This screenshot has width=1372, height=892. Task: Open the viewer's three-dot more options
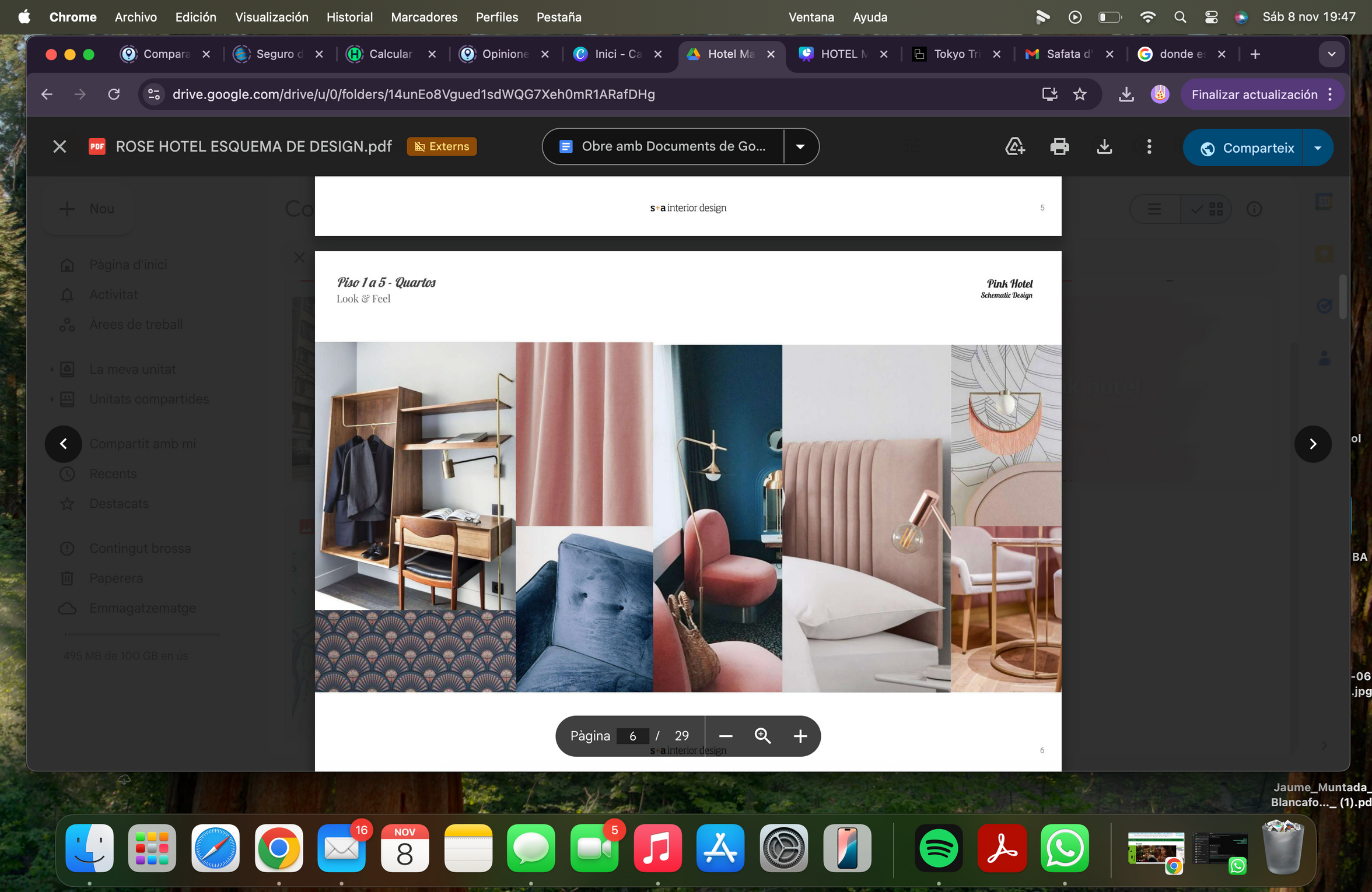pos(1149,146)
